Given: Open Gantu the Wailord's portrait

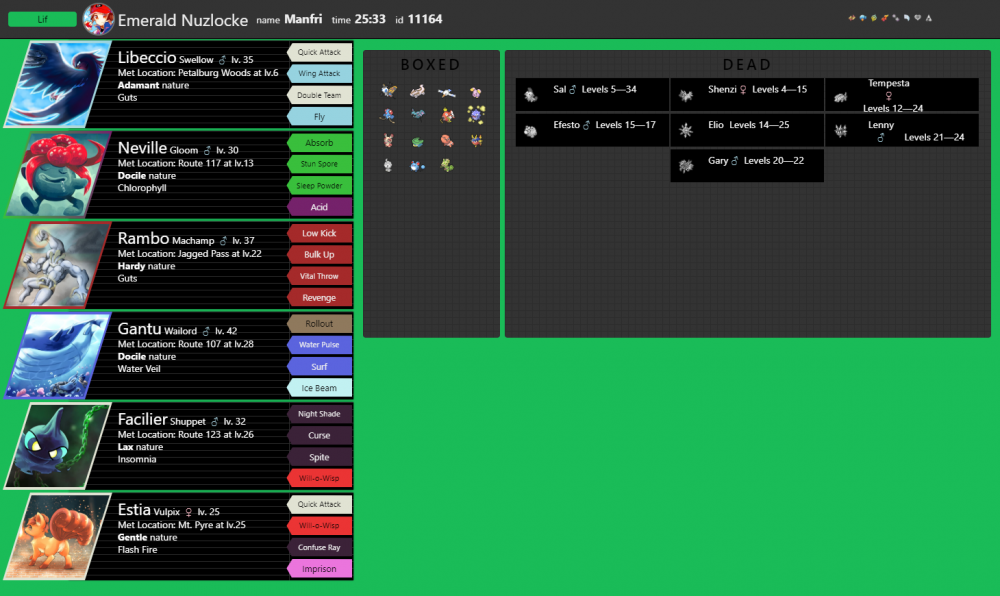Looking at the screenshot, I should (60, 355).
